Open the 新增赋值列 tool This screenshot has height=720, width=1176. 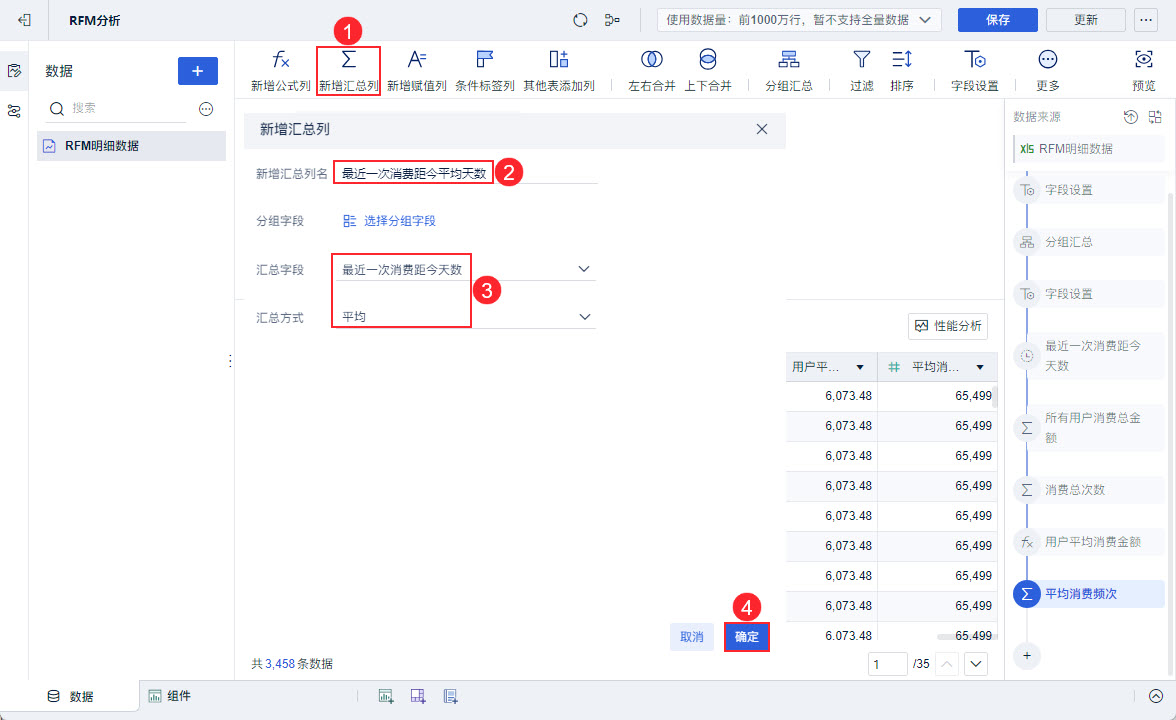tap(416, 70)
